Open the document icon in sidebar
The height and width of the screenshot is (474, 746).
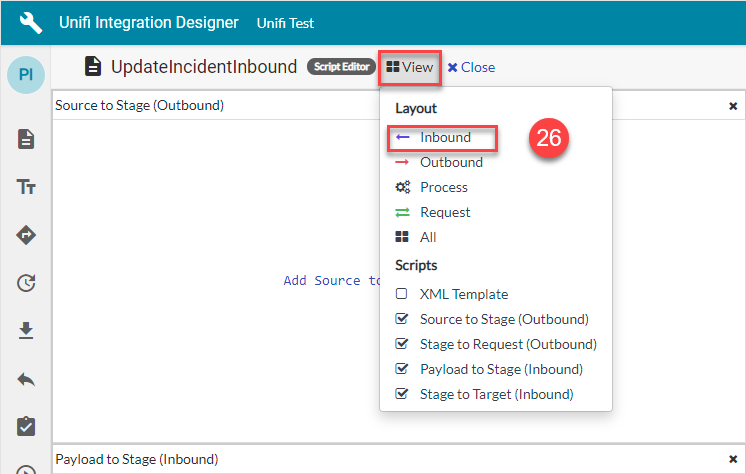pos(26,139)
